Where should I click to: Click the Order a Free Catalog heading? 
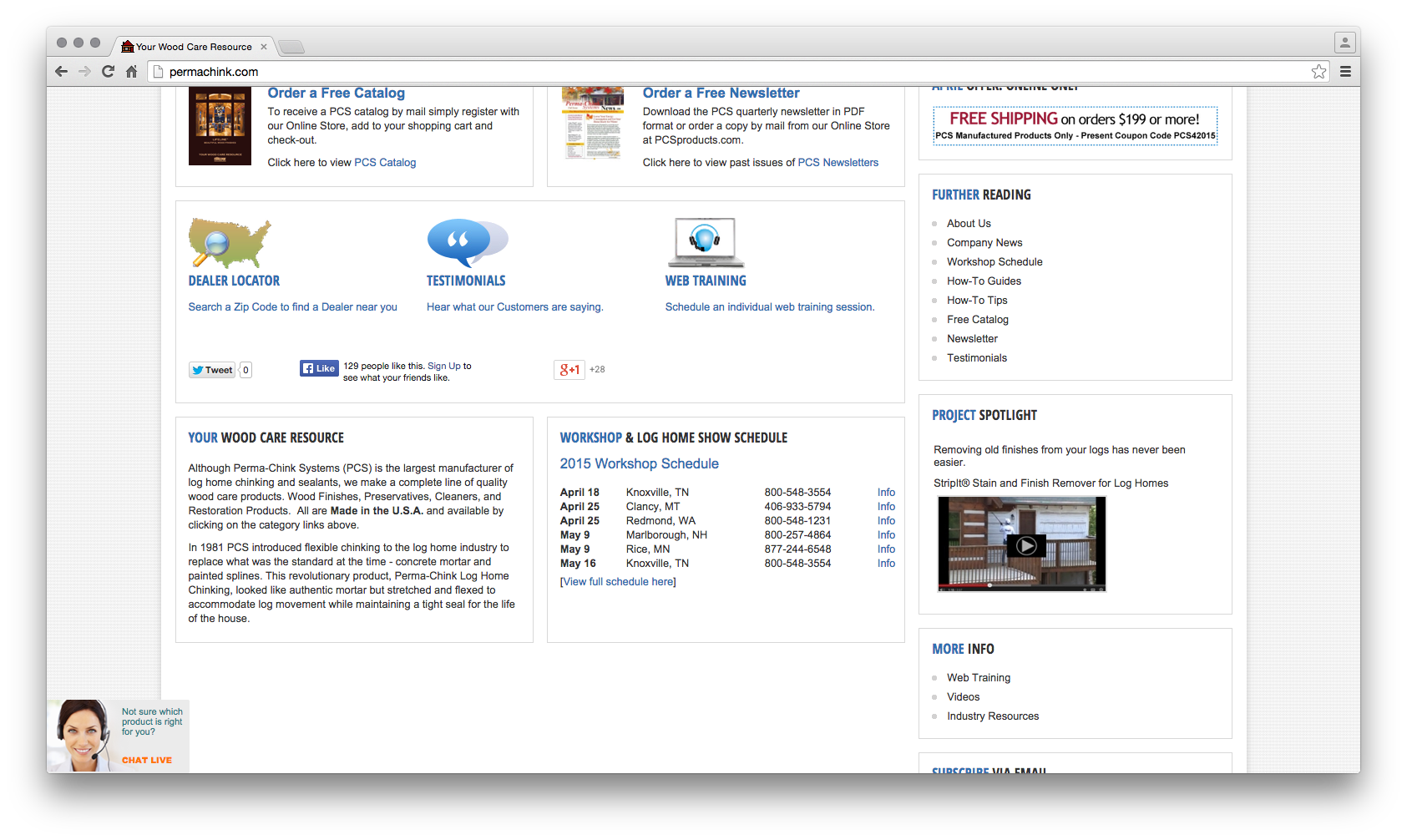coord(336,93)
